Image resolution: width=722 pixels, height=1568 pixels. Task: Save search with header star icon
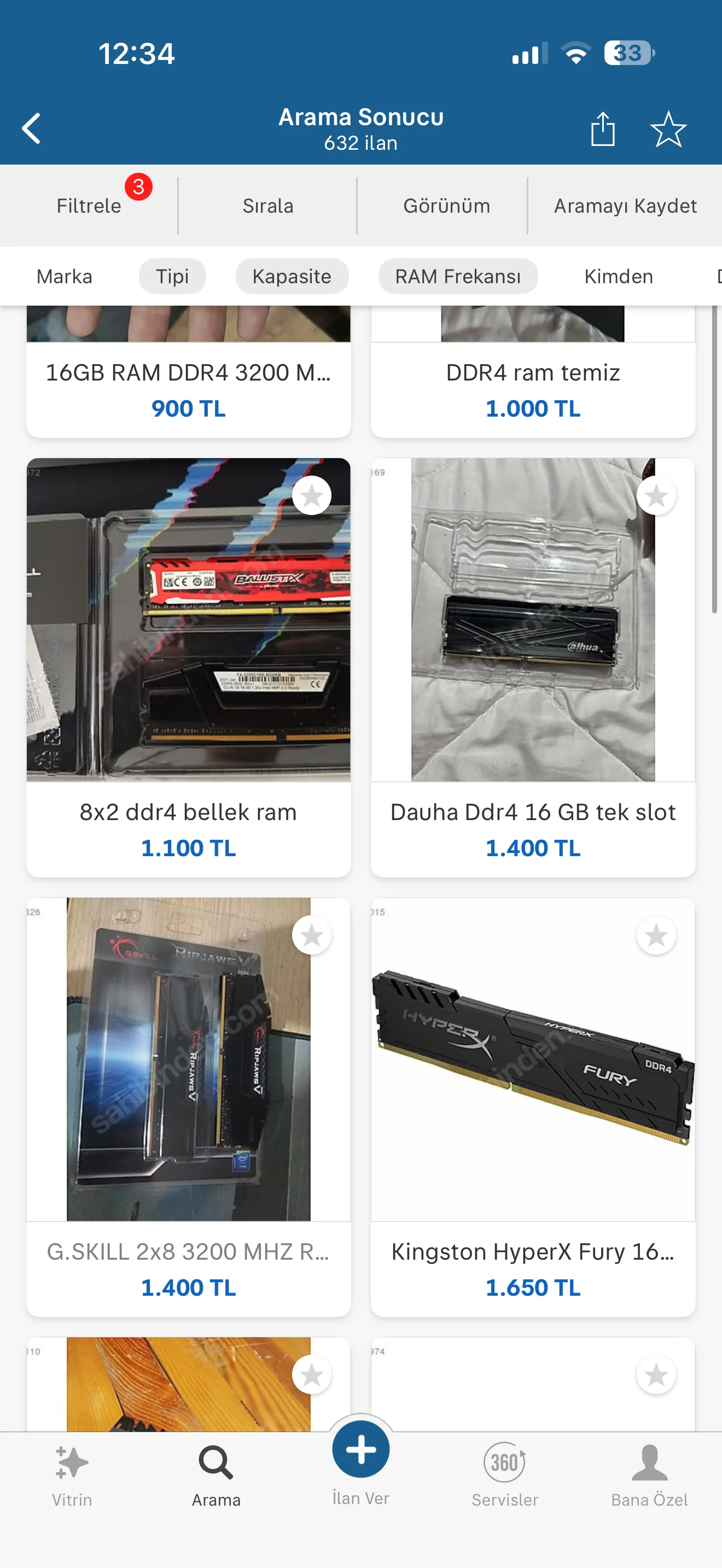click(x=668, y=128)
